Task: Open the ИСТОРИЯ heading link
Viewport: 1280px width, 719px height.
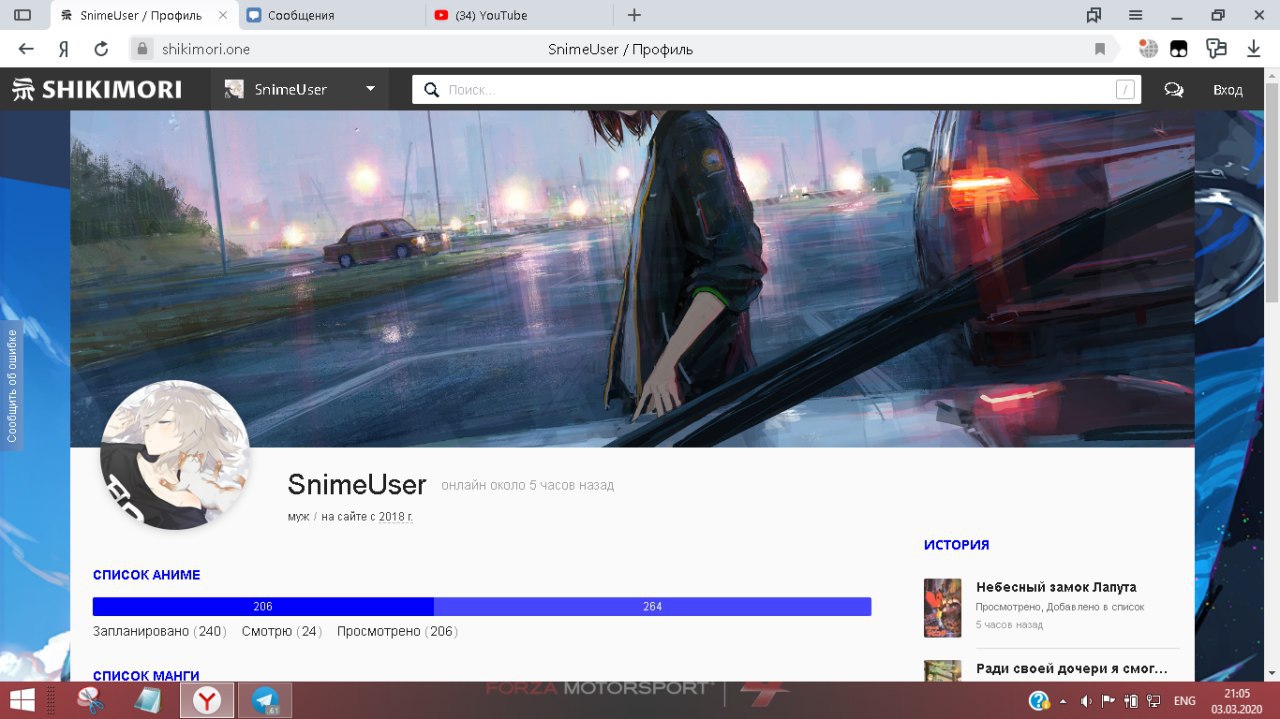Action: (956, 545)
